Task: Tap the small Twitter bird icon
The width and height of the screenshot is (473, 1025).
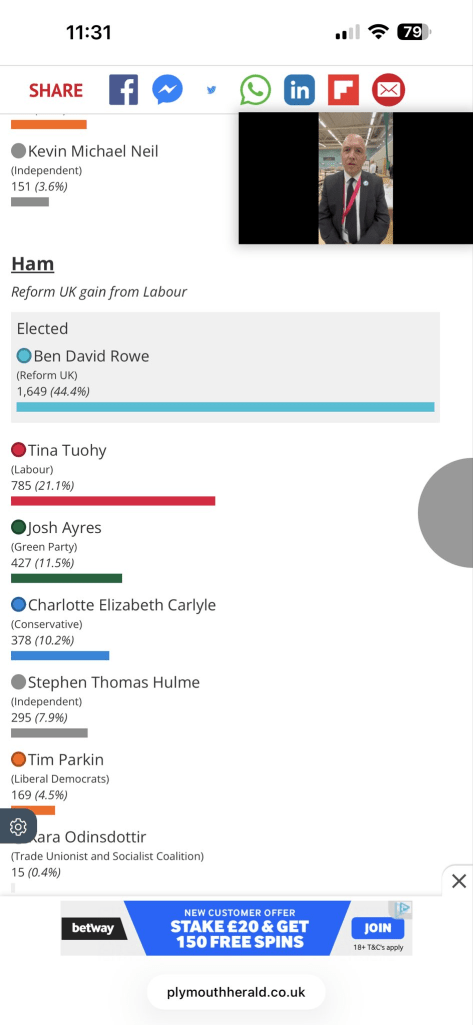Action: [x=211, y=90]
